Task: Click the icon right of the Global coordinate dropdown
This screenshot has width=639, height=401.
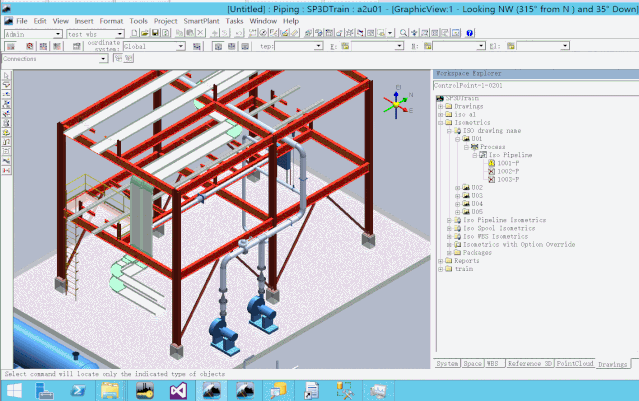Action: pos(197,46)
